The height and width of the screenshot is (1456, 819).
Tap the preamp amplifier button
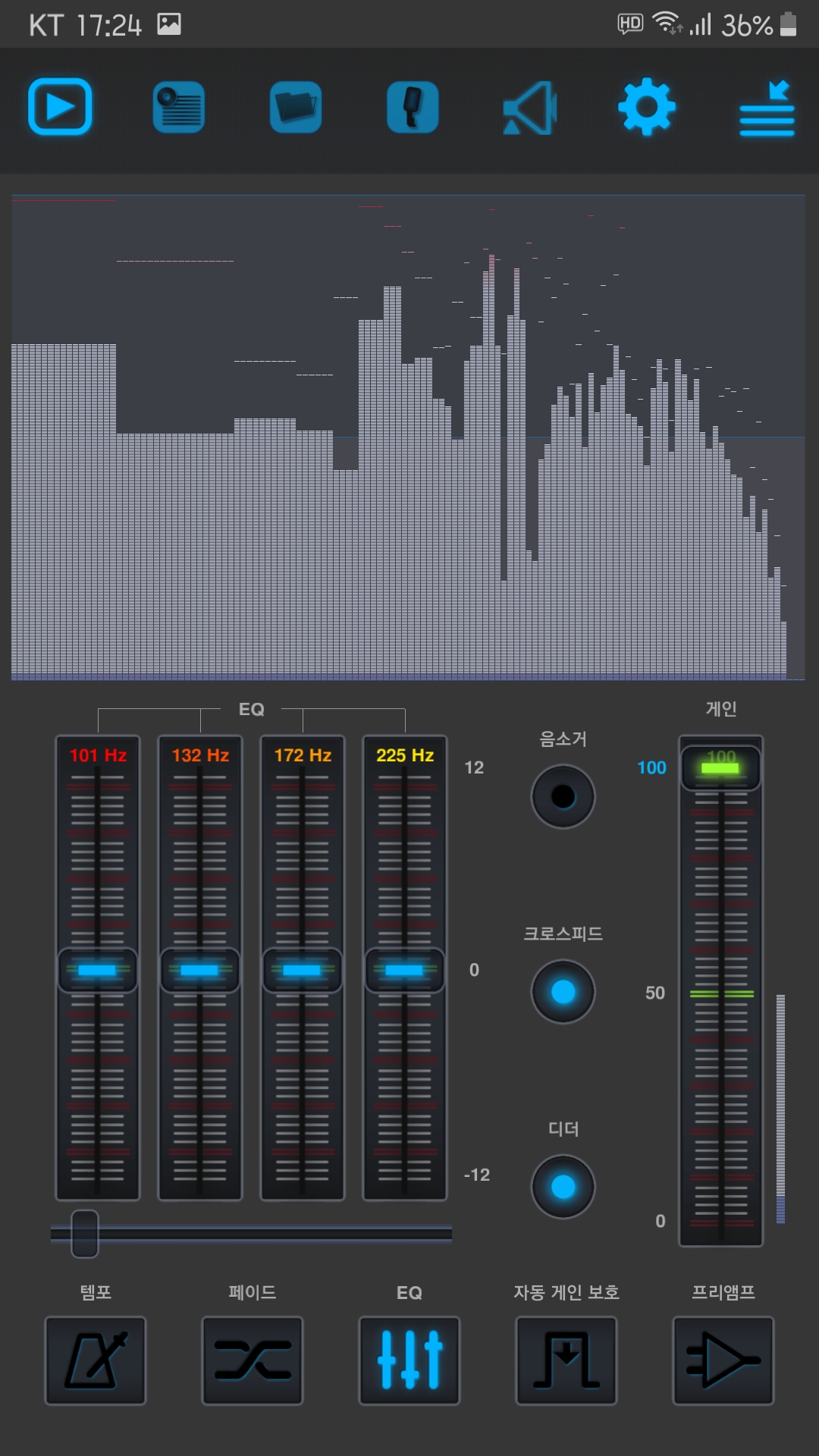(723, 1360)
